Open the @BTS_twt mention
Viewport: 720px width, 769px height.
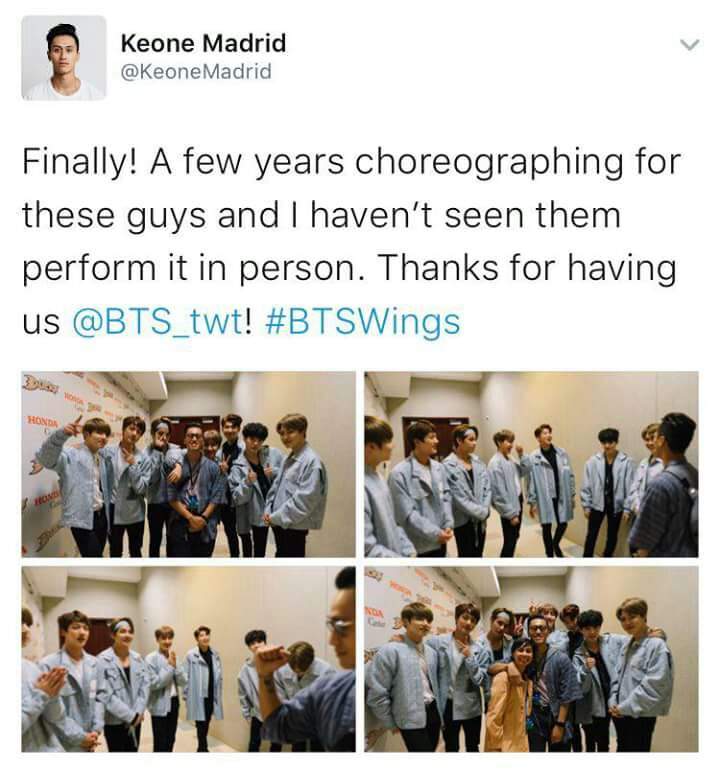click(158, 322)
